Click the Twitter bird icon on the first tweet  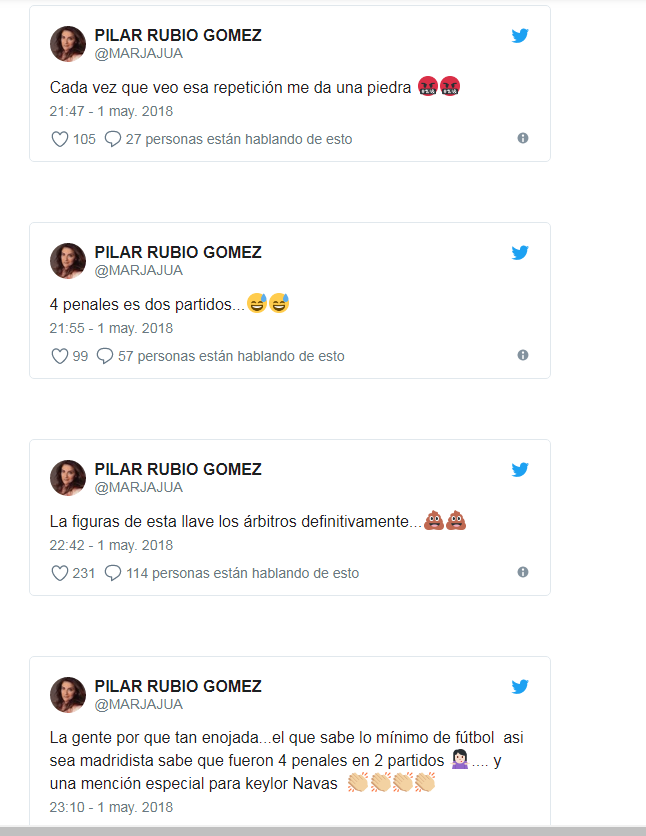[x=520, y=36]
